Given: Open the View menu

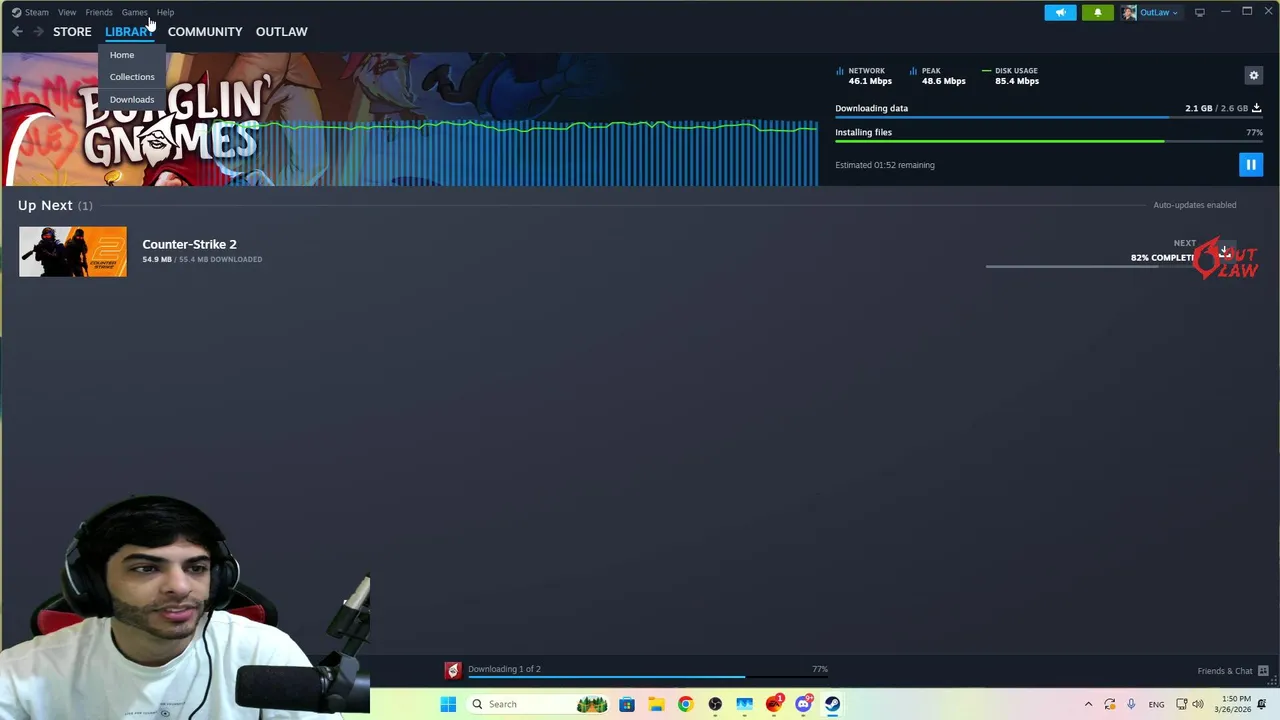Looking at the screenshot, I should 67,12.
